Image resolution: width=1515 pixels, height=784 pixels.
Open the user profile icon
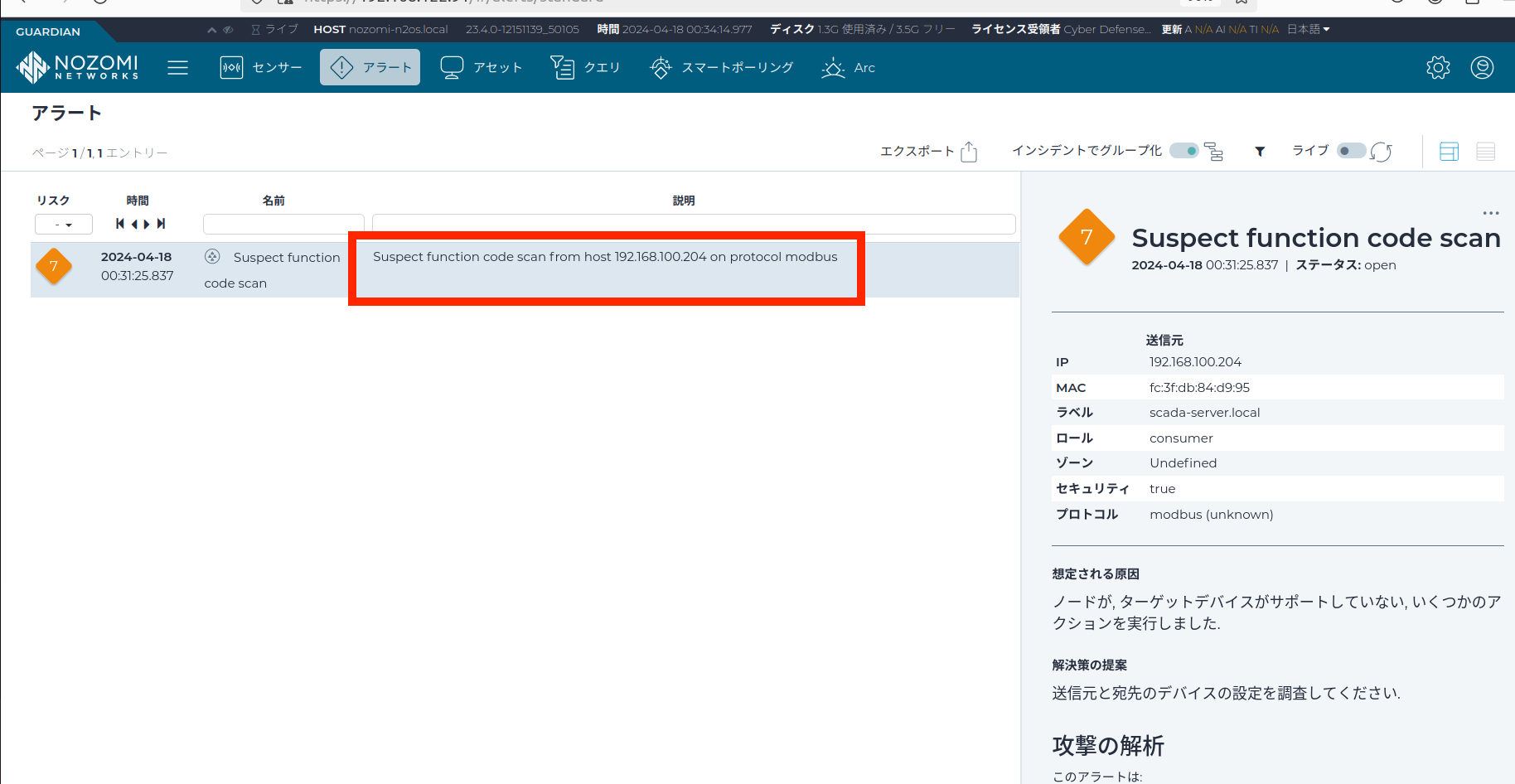click(1482, 67)
